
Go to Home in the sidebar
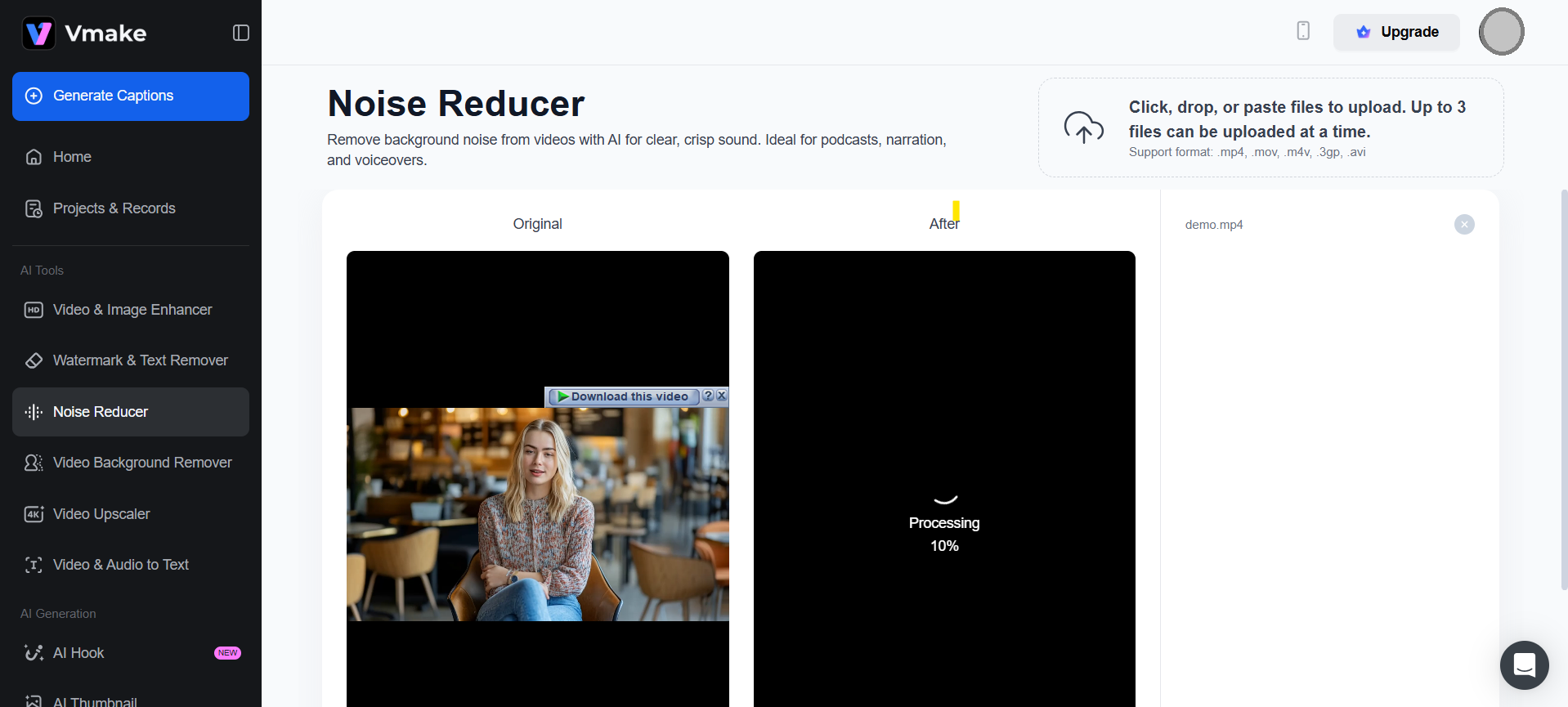pyautogui.click(x=72, y=157)
